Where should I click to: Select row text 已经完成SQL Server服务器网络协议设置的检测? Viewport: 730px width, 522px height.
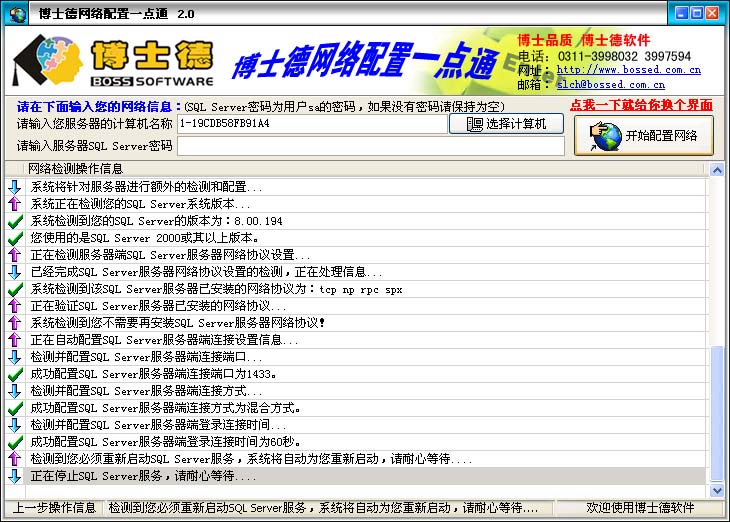206,272
